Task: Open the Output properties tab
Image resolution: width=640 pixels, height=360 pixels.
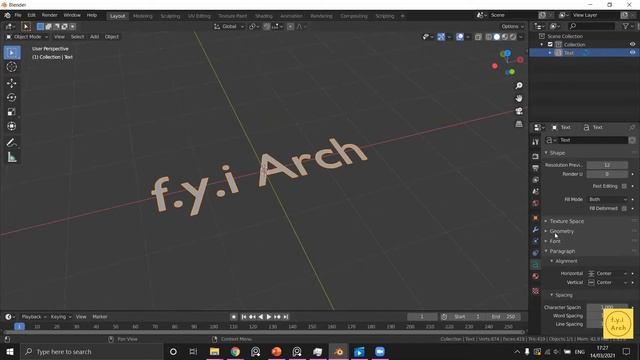Action: 536,168
